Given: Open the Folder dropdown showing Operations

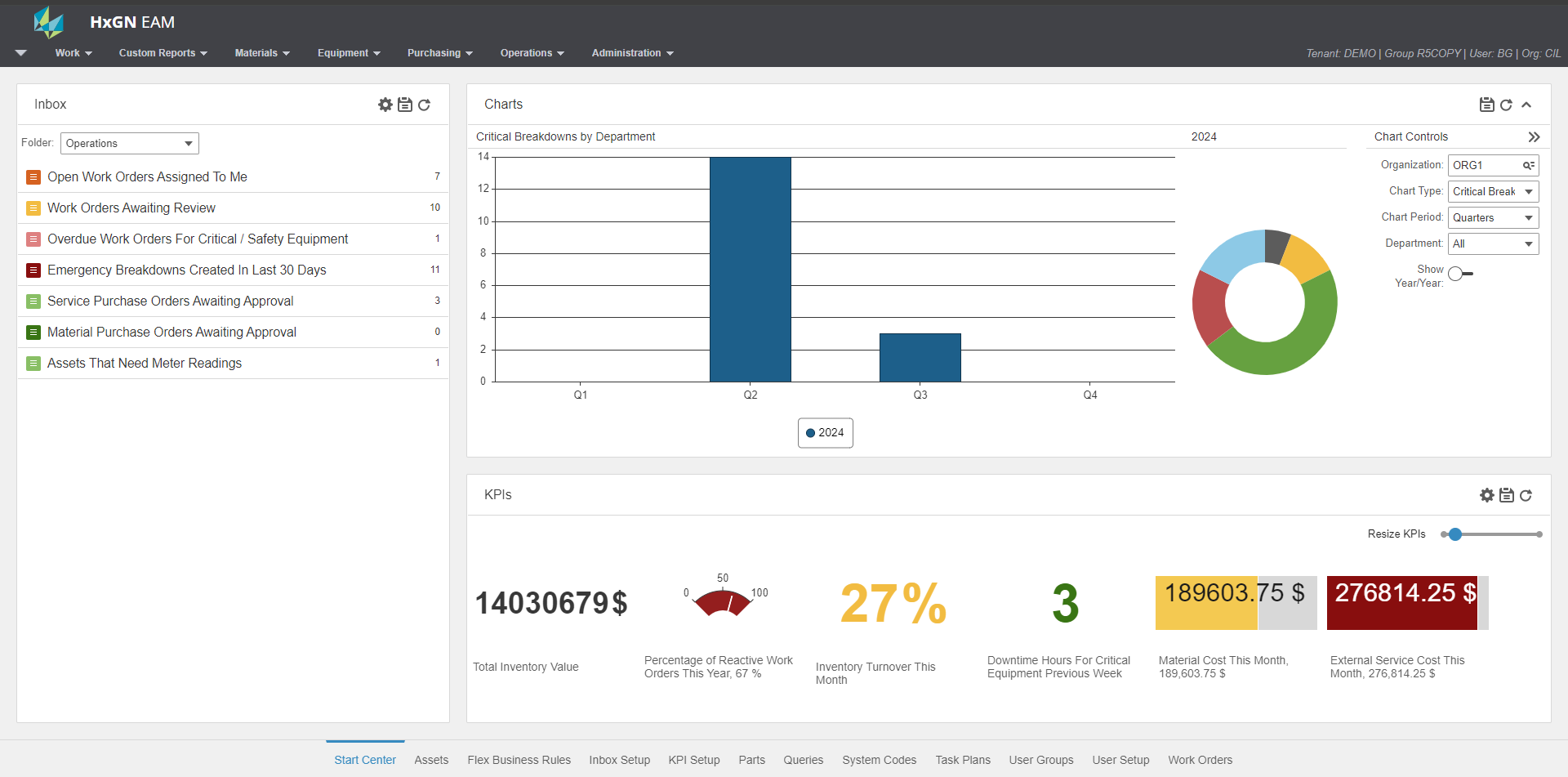Looking at the screenshot, I should (130, 143).
